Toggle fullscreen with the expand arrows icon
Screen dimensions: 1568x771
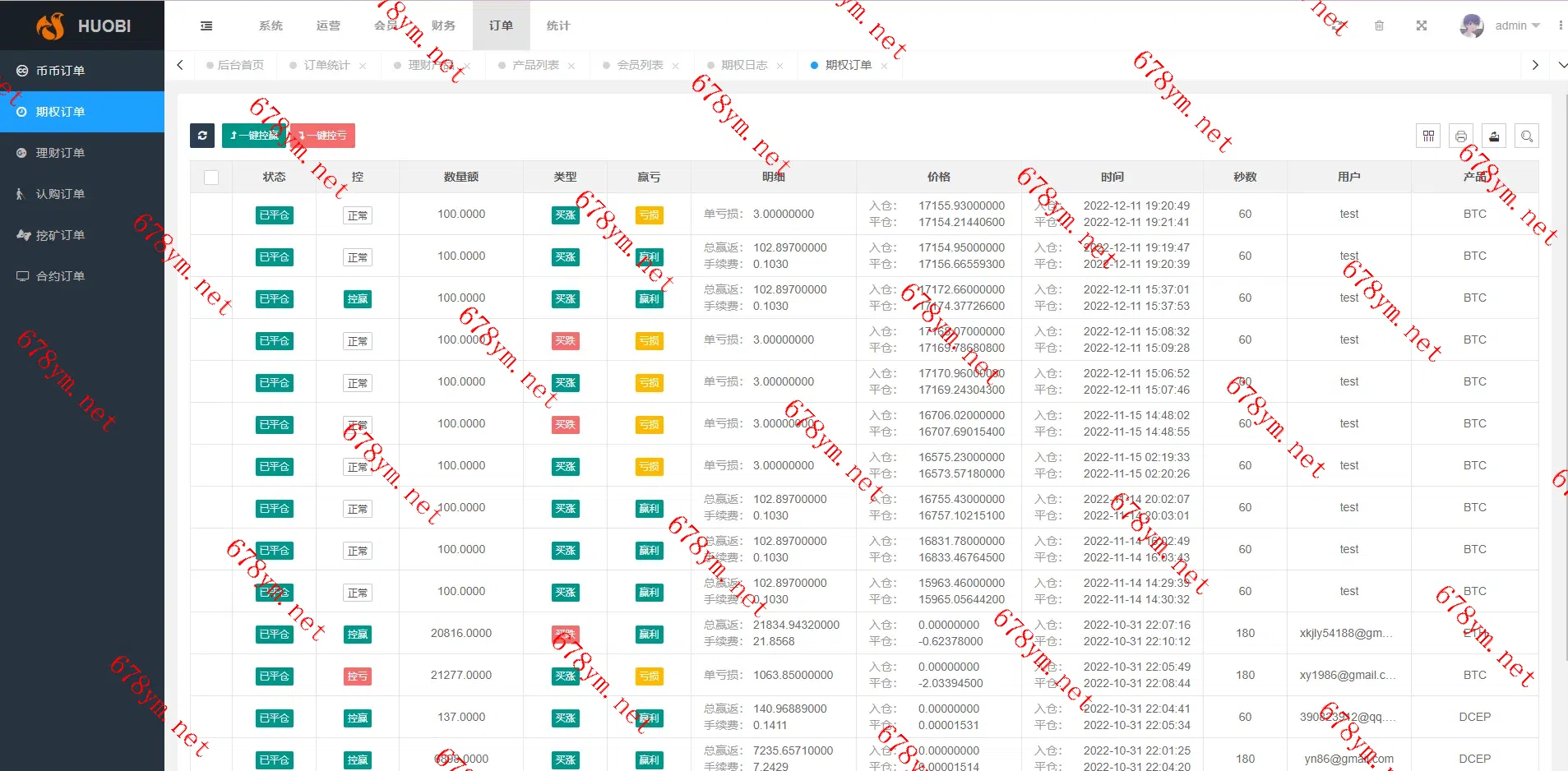[x=1421, y=25]
